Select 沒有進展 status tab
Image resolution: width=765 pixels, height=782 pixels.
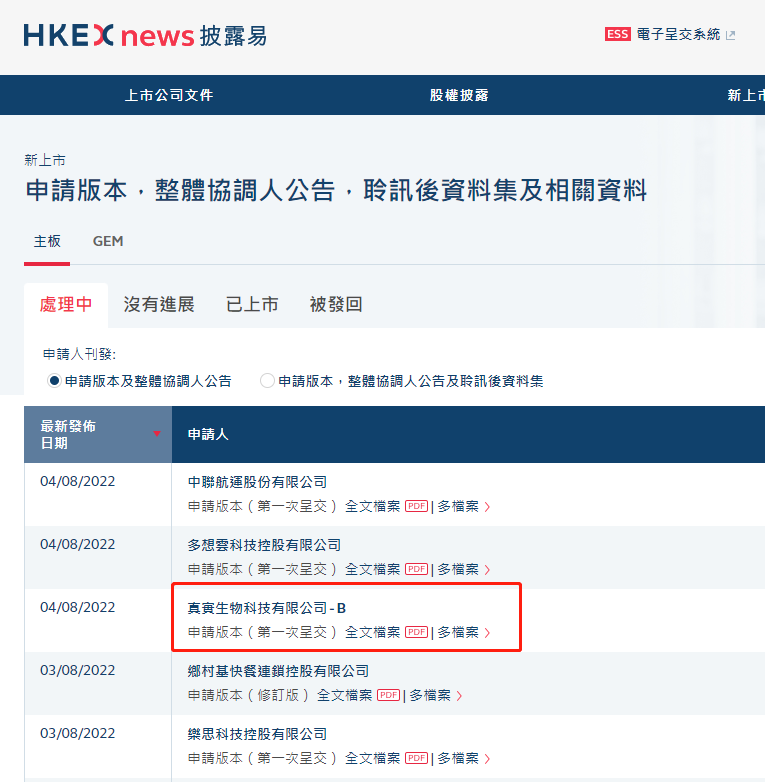pos(159,304)
